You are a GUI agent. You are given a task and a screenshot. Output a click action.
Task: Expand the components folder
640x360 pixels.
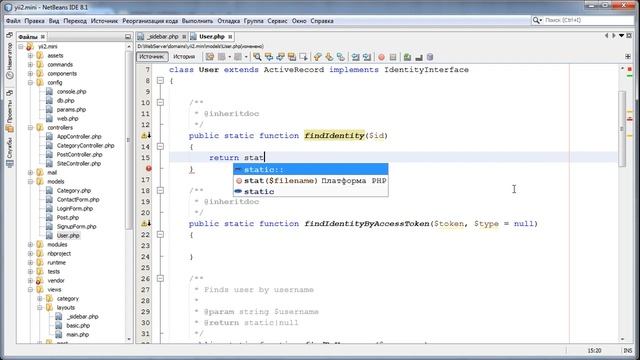click(x=31, y=73)
